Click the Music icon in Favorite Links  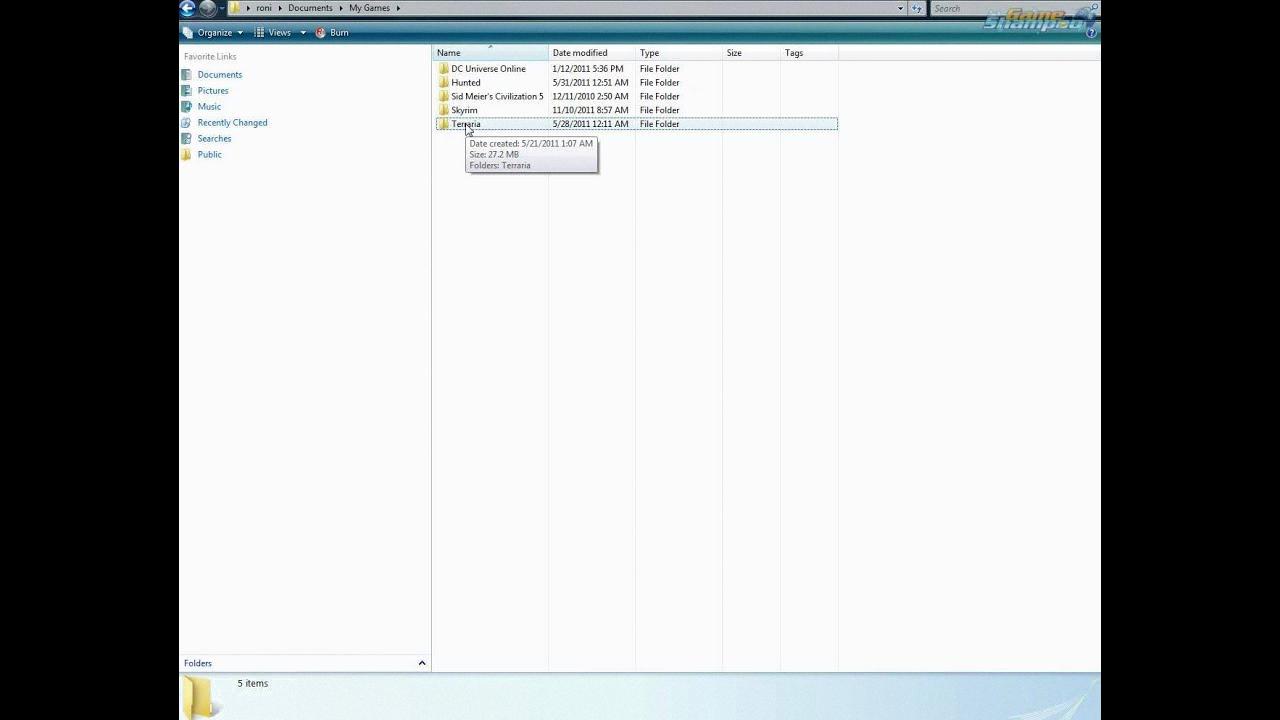coord(186,107)
